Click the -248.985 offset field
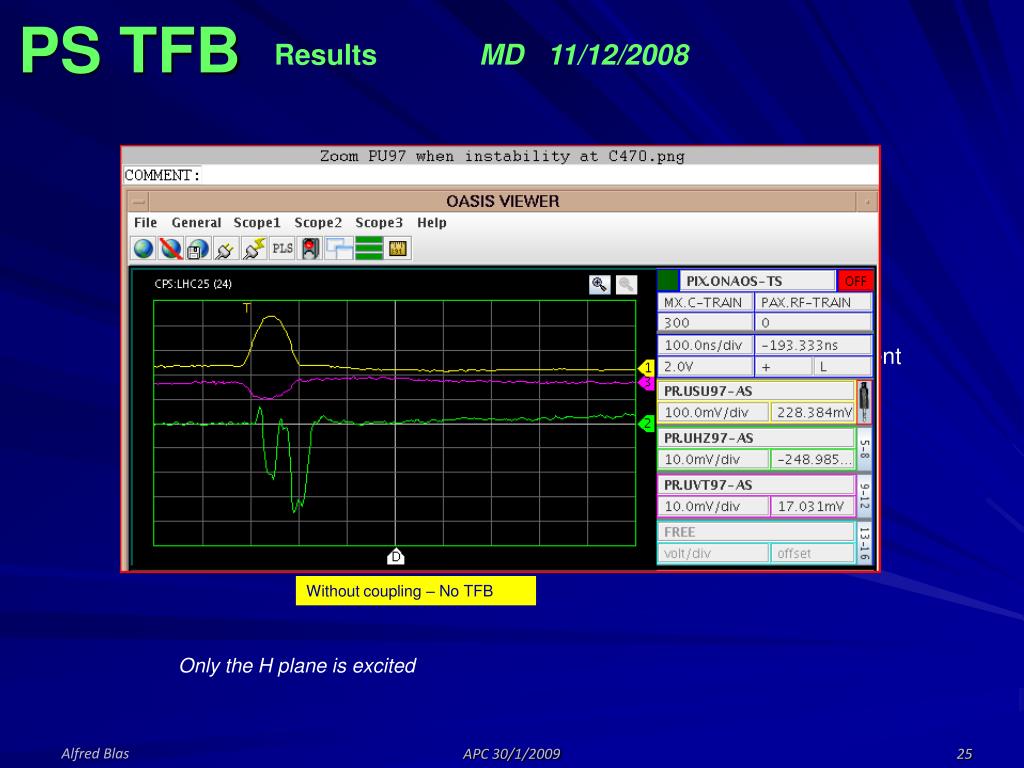Screen dimensions: 1024x768 pyautogui.click(x=813, y=459)
